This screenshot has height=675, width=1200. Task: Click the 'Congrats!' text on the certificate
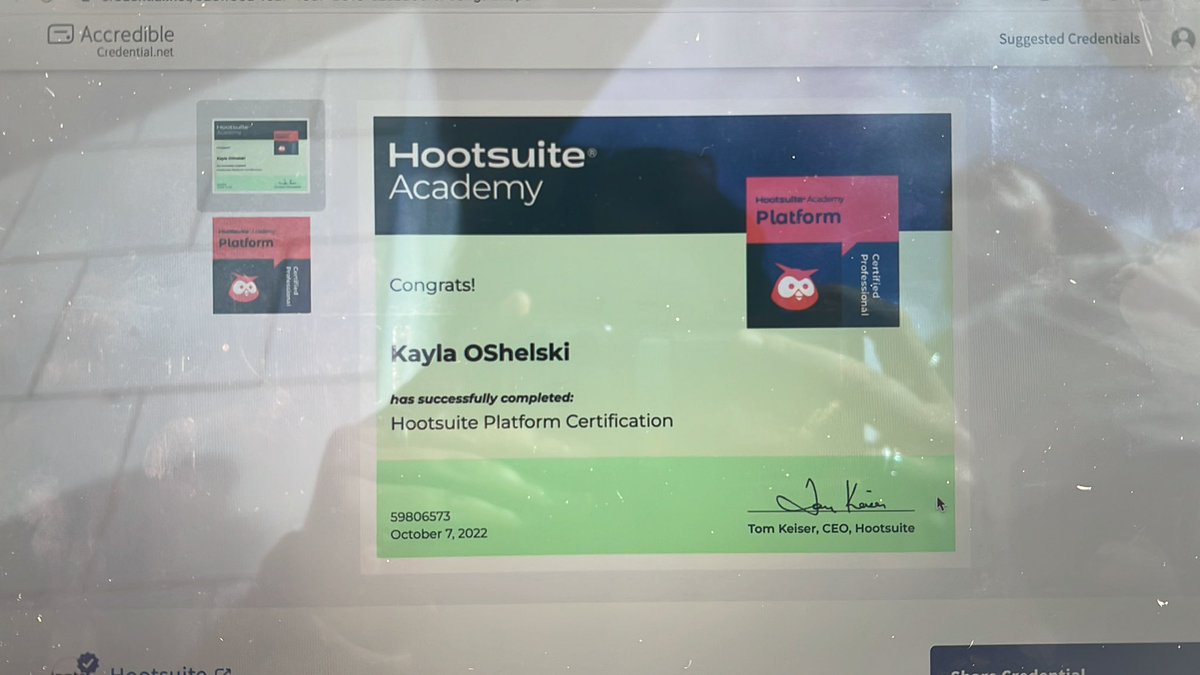(432, 286)
